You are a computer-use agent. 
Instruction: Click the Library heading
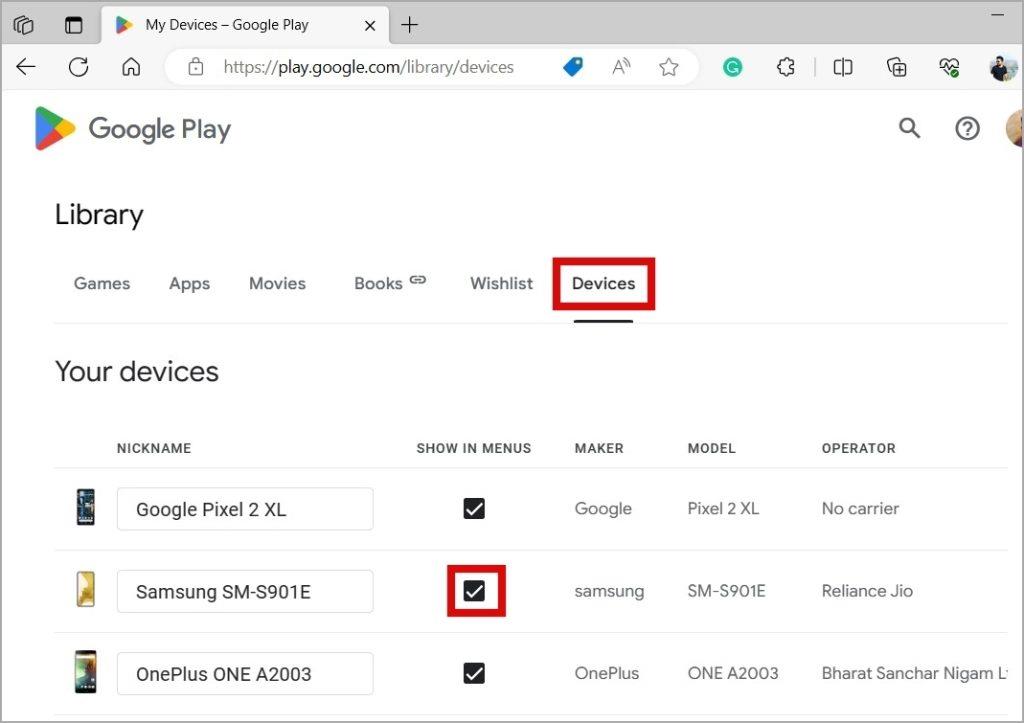tap(99, 215)
